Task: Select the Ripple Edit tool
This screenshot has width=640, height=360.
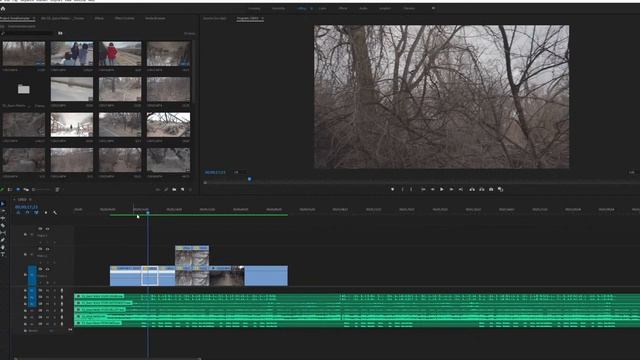Action: [3, 218]
